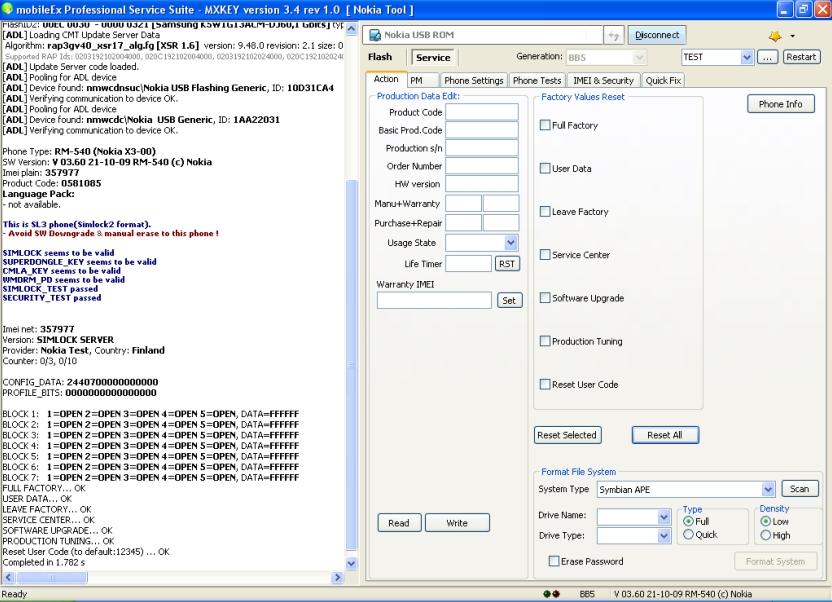Go to the Phone Tests tab
The image size is (832, 602).
click(x=536, y=80)
